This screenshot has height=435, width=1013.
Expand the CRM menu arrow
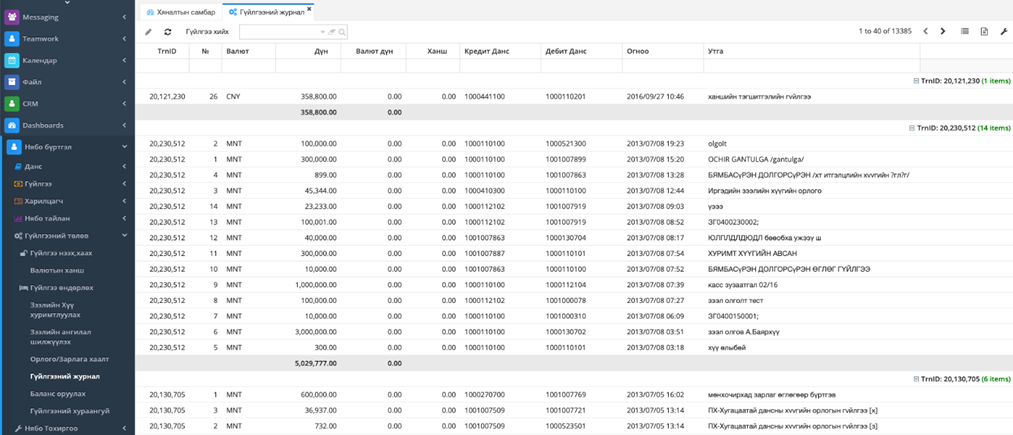pyautogui.click(x=124, y=103)
